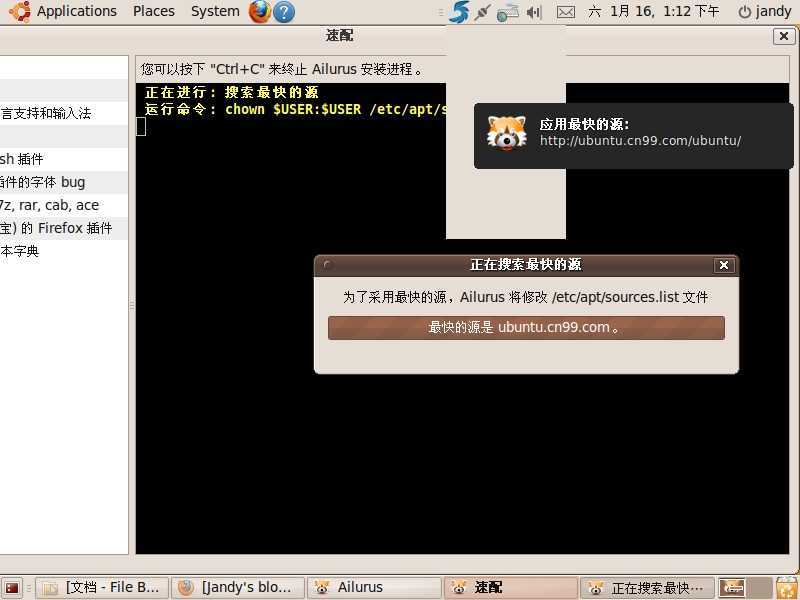Close the 正在搜索最快的源 dialog
The height and width of the screenshot is (600, 800).
pyautogui.click(x=723, y=265)
